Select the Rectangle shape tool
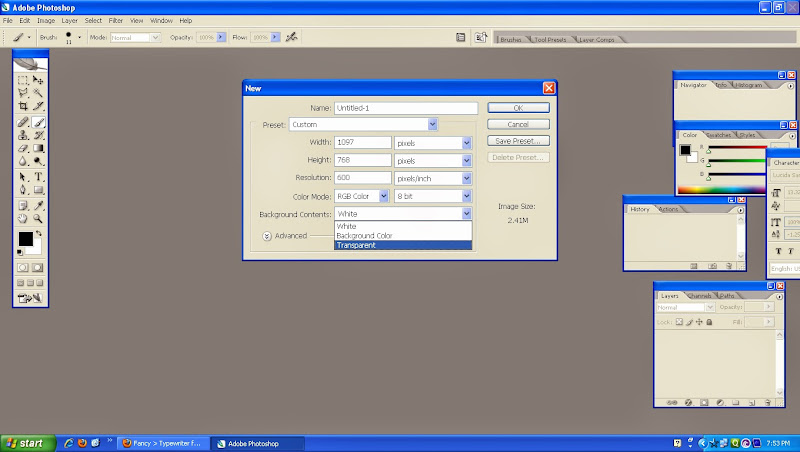 tap(38, 190)
